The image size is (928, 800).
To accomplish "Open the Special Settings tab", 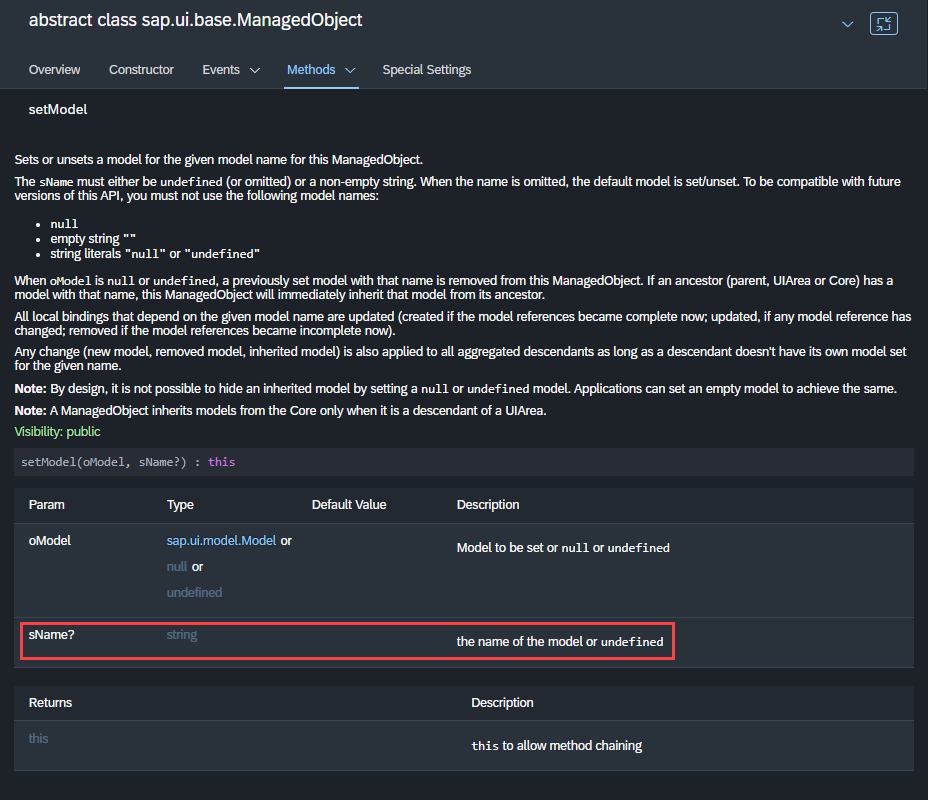I will pyautogui.click(x=427, y=70).
